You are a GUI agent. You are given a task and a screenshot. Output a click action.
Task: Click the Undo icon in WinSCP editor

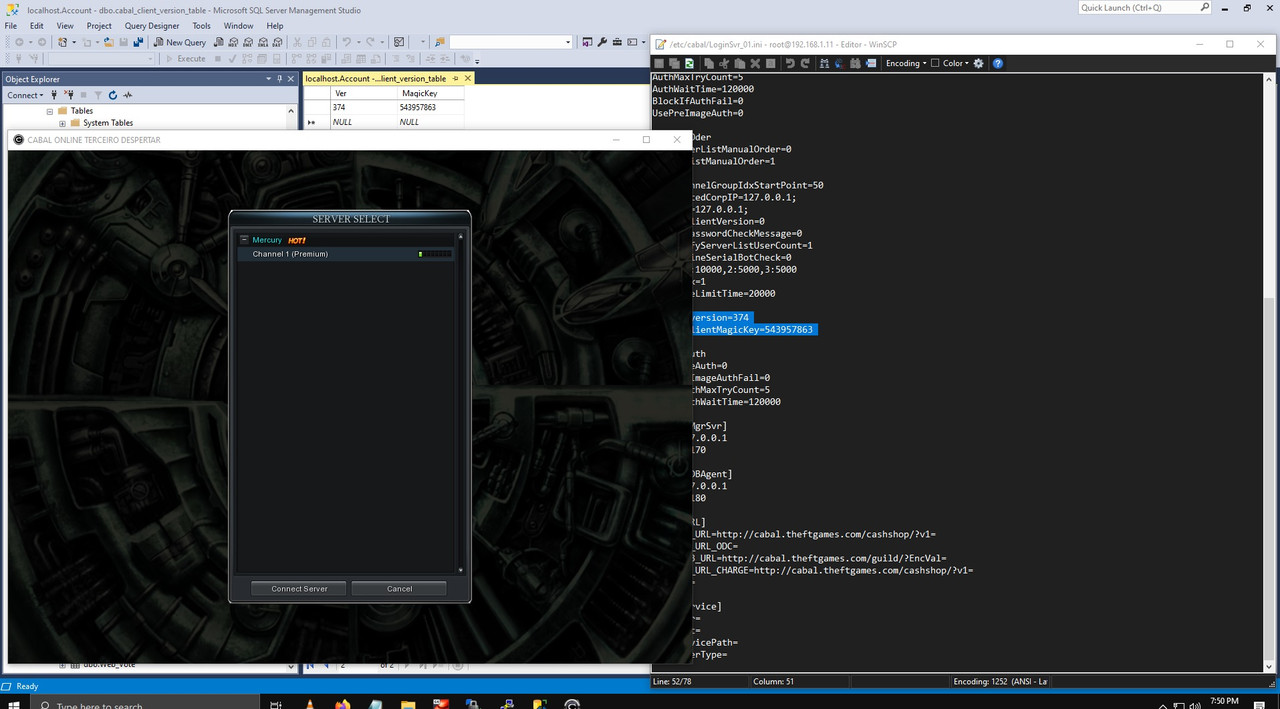click(x=790, y=63)
